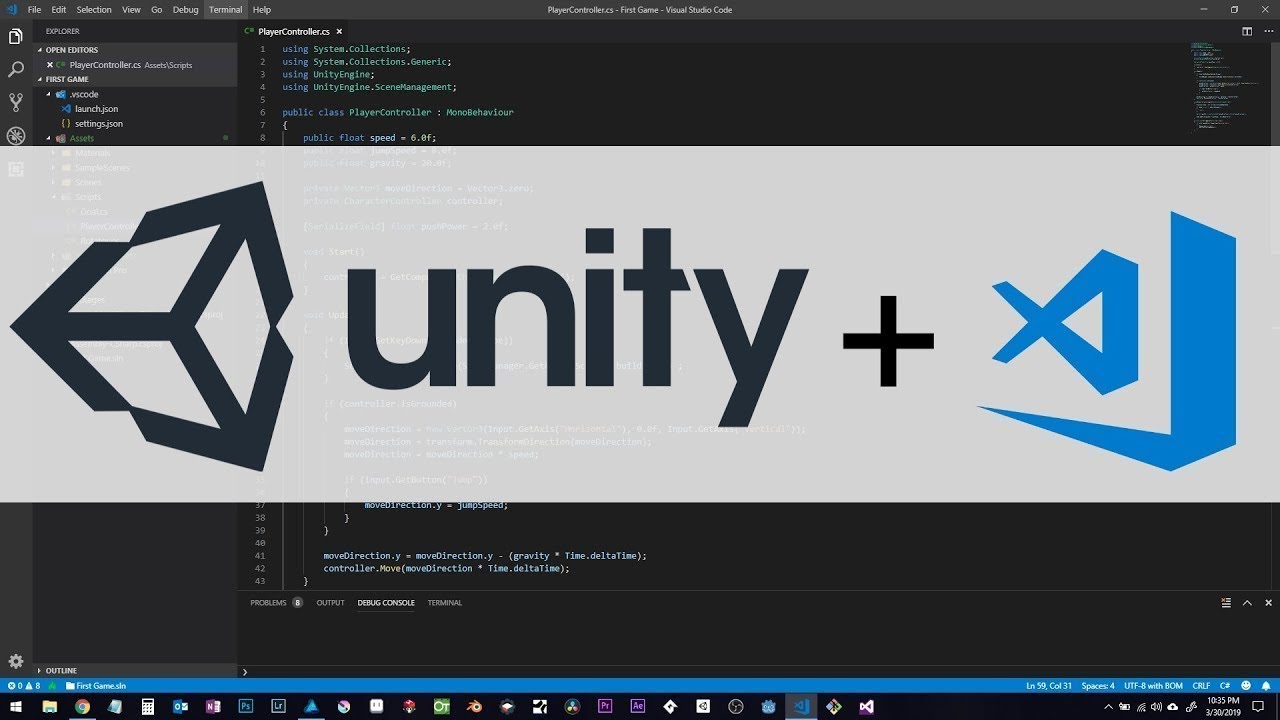This screenshot has width=1280, height=720.
Task: Change encoding UTF-8 with BOM
Action: 1153,686
